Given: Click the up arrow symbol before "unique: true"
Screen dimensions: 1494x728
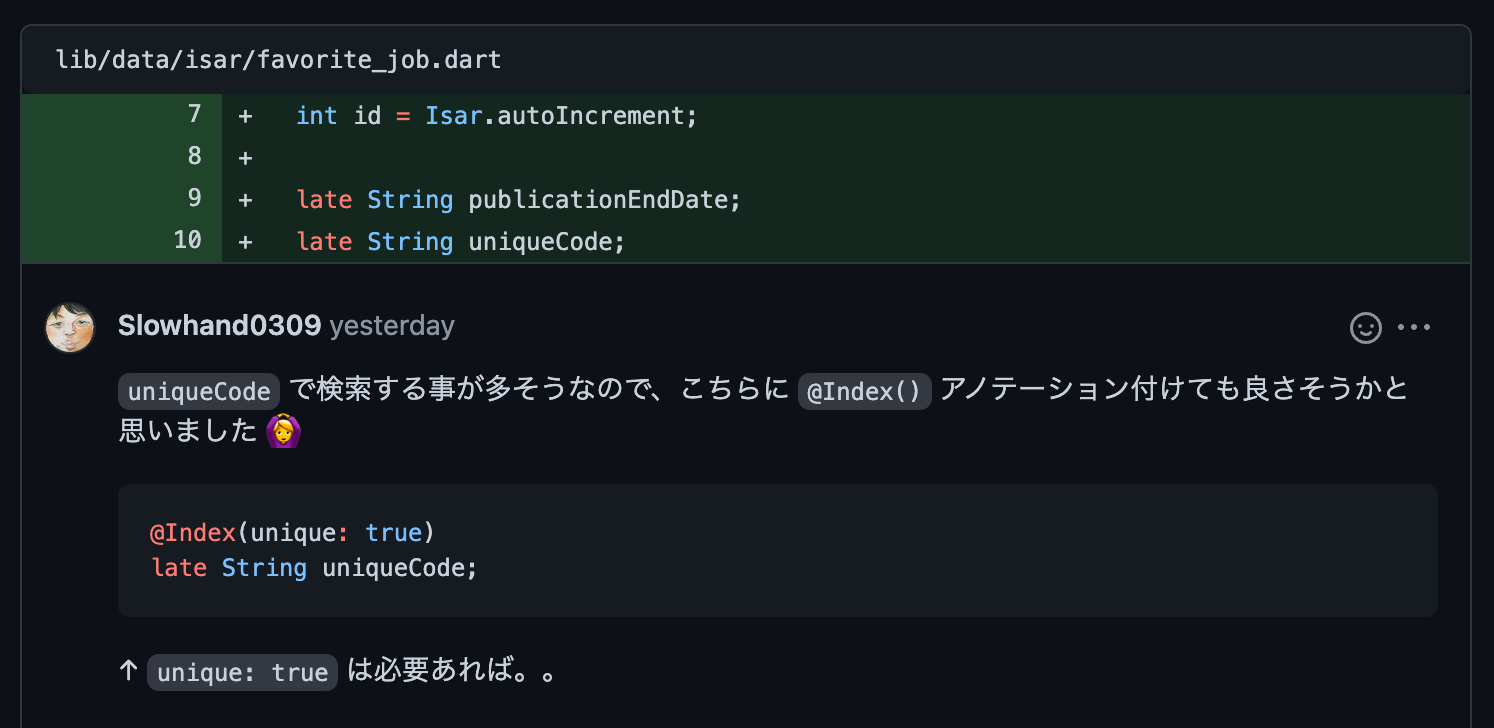Looking at the screenshot, I should [x=128, y=671].
